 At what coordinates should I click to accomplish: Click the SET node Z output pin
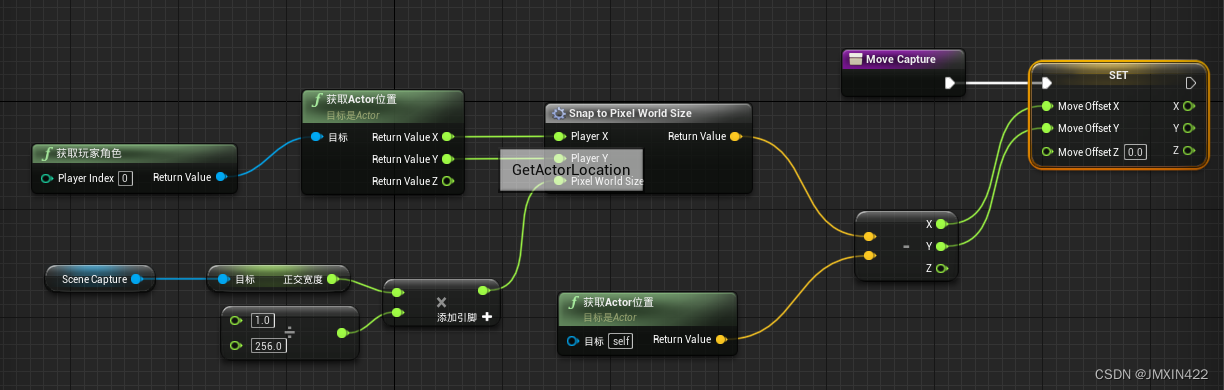click(1188, 151)
